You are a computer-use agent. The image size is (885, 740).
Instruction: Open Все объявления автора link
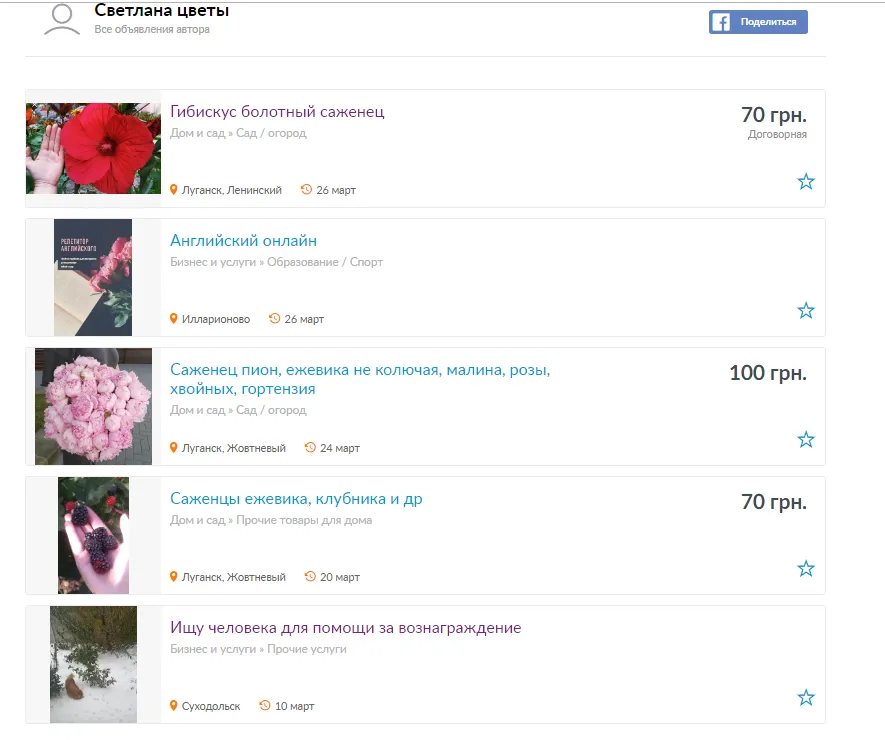point(152,29)
